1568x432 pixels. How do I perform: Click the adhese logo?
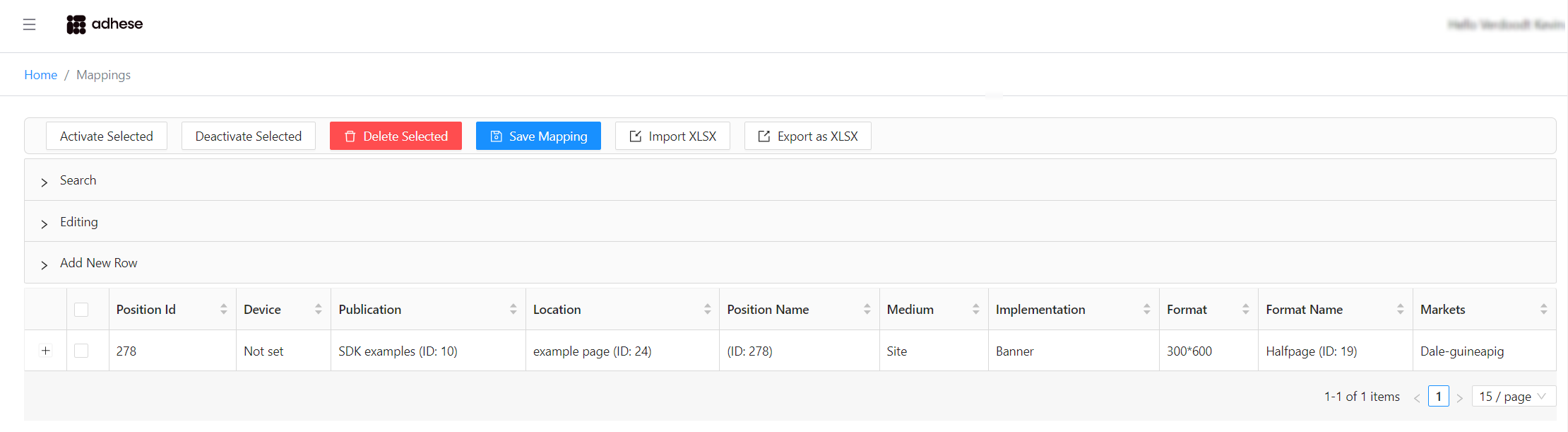[105, 24]
